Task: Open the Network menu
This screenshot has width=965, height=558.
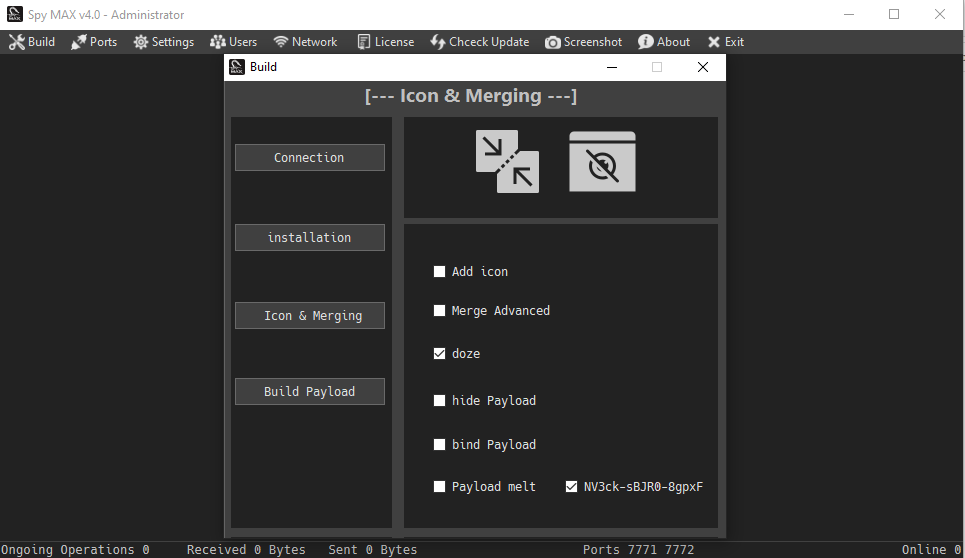Action: pos(305,42)
